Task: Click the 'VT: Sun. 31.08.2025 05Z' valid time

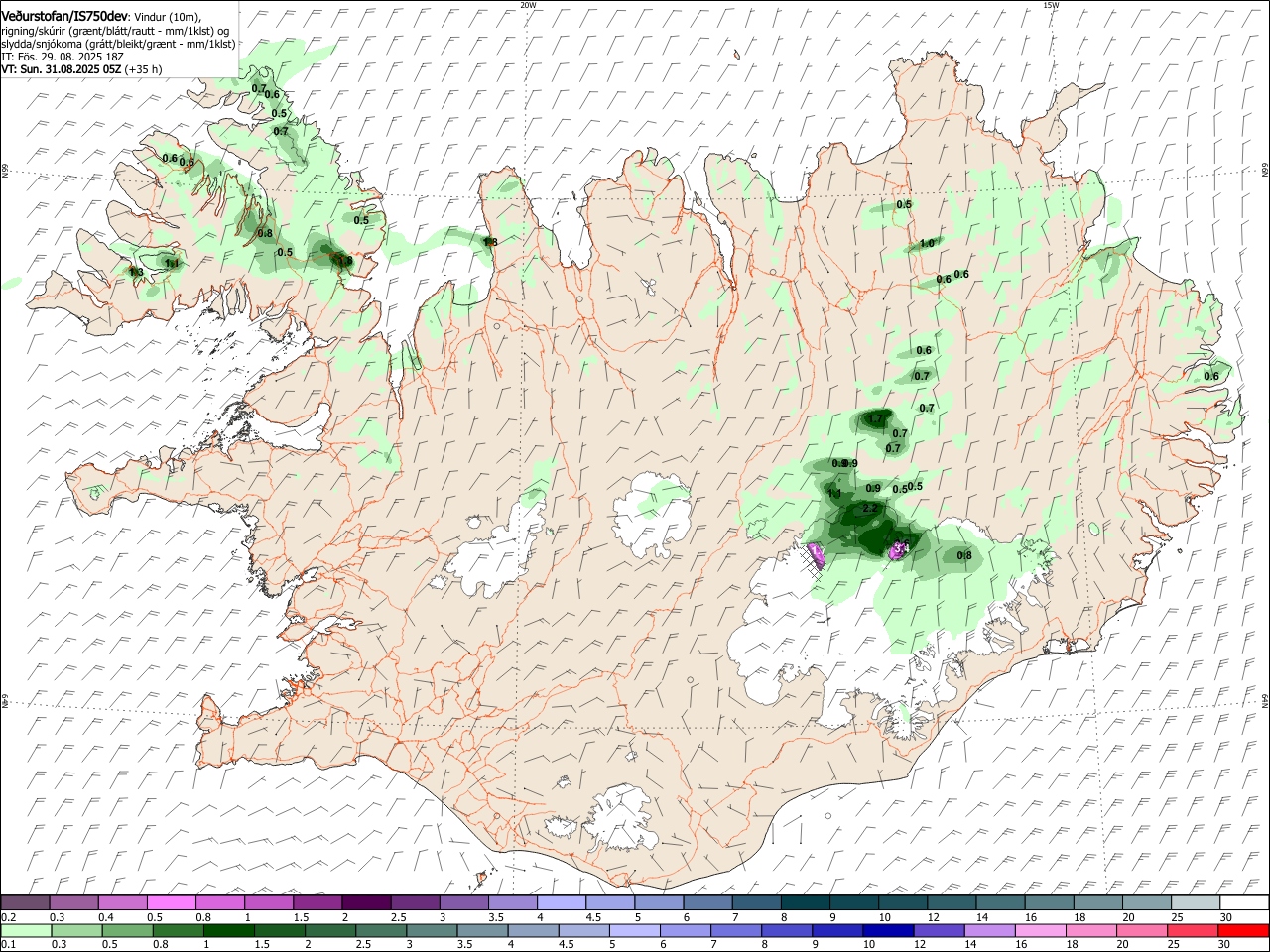Action: coord(61,69)
